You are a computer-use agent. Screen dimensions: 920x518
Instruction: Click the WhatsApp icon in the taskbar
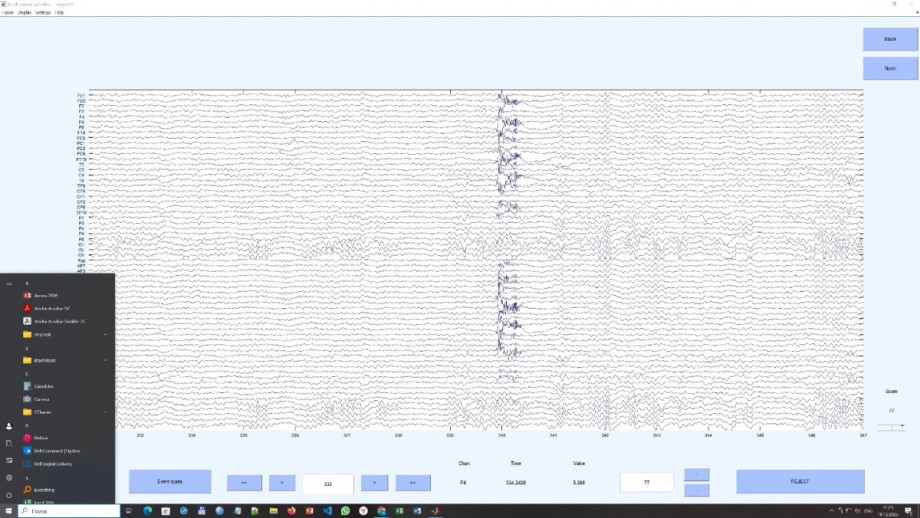tap(345, 511)
